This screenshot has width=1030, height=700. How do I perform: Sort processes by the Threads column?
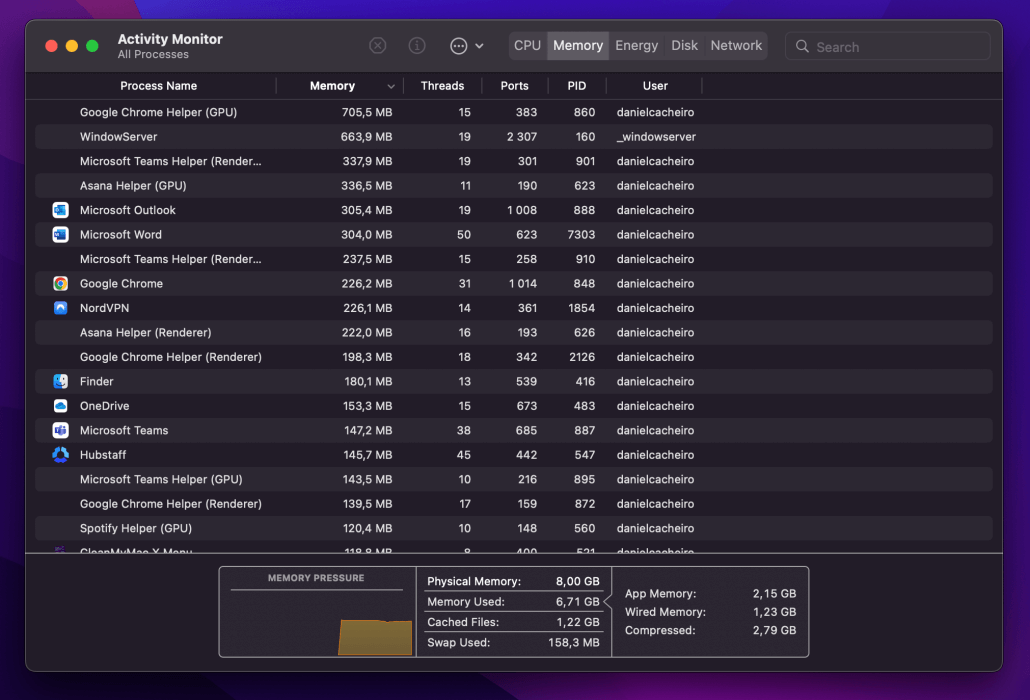click(x=442, y=86)
